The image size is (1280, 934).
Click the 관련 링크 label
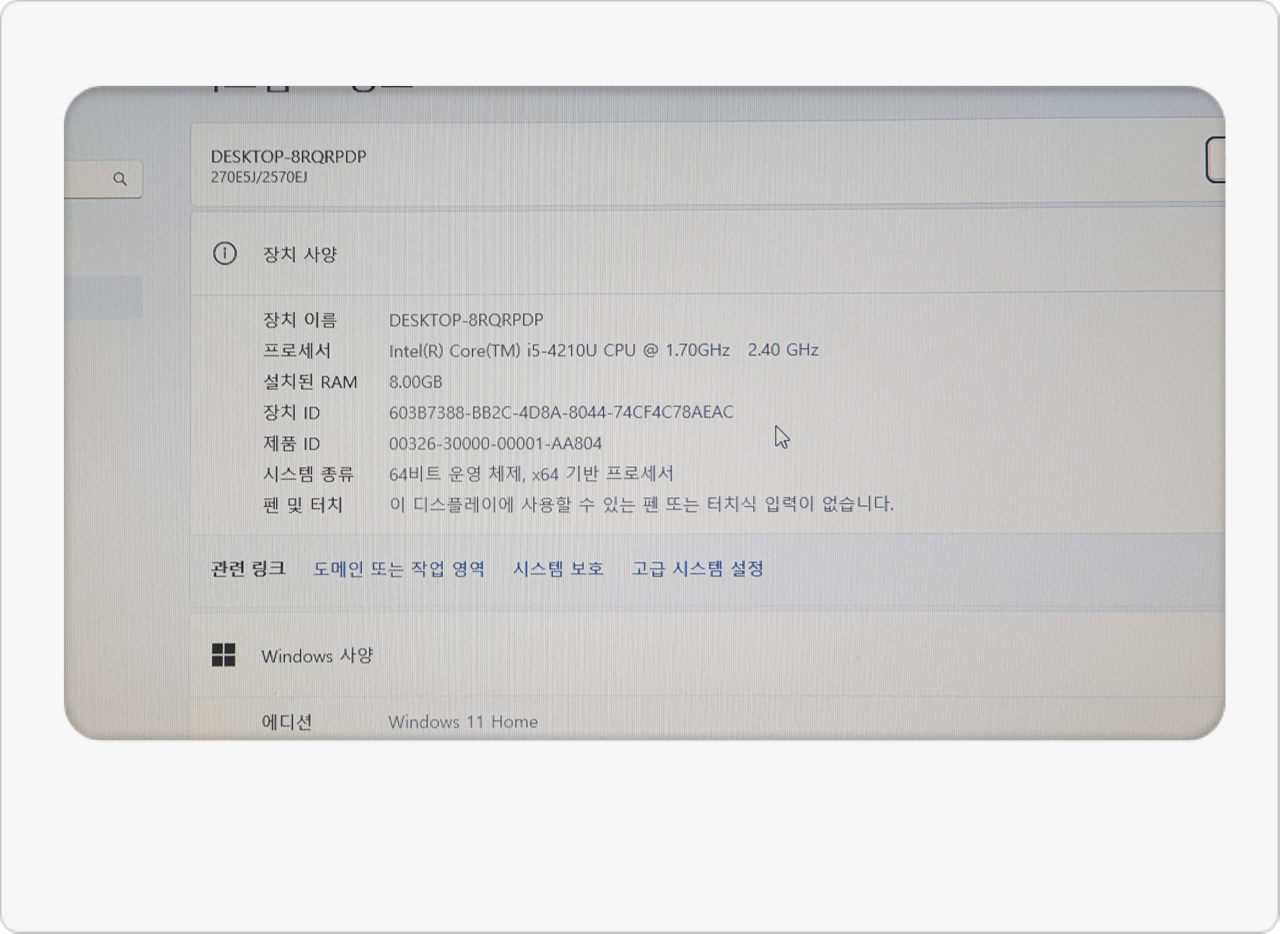(x=248, y=568)
